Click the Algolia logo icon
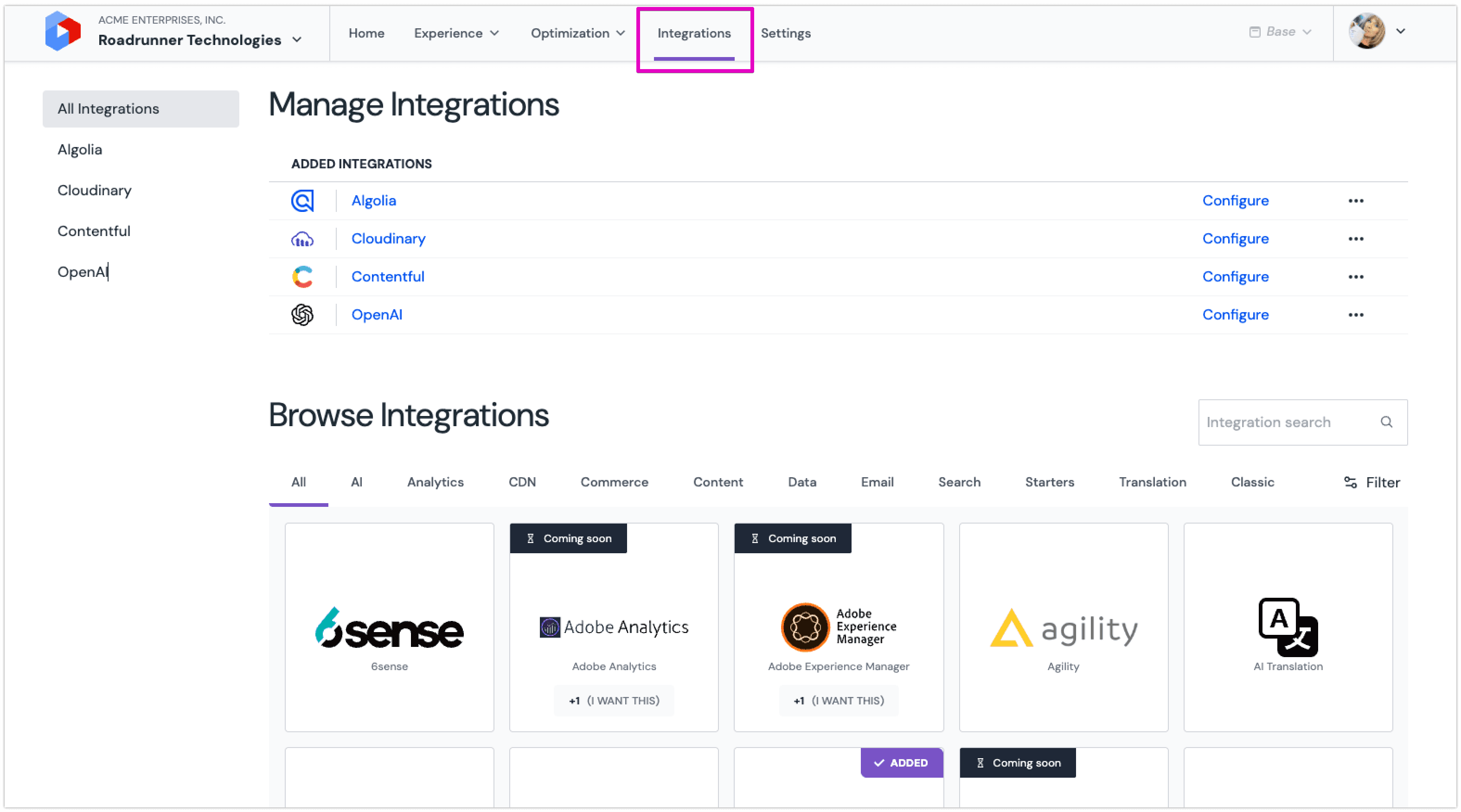This screenshot has width=1461, height=812. pos(302,201)
